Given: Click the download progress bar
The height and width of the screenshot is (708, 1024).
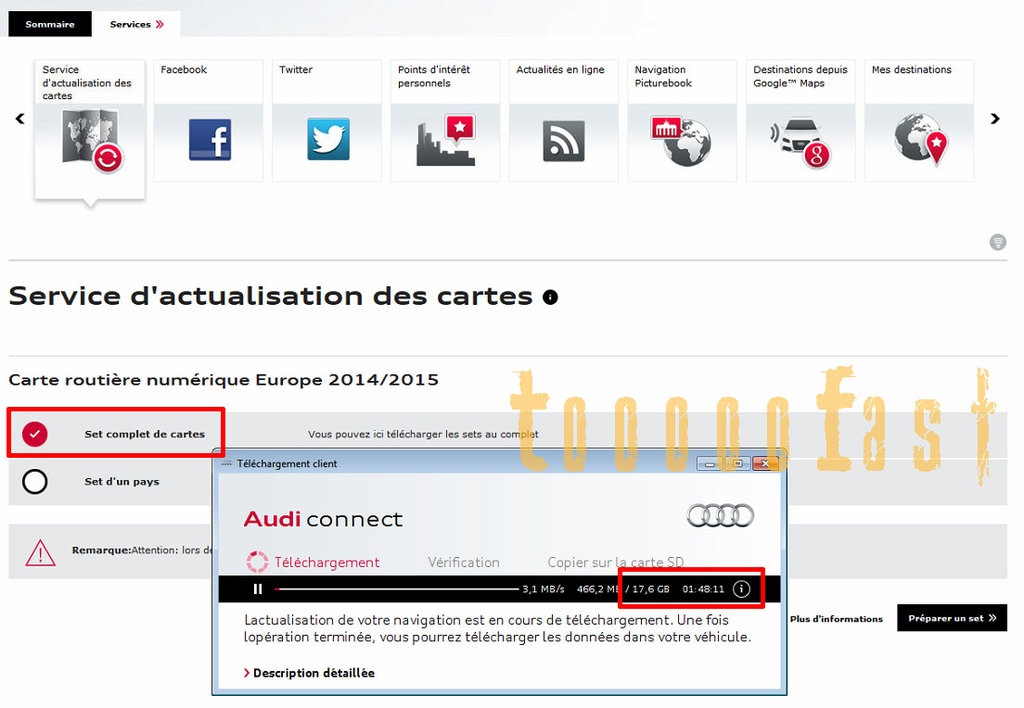Looking at the screenshot, I should pos(396,589).
